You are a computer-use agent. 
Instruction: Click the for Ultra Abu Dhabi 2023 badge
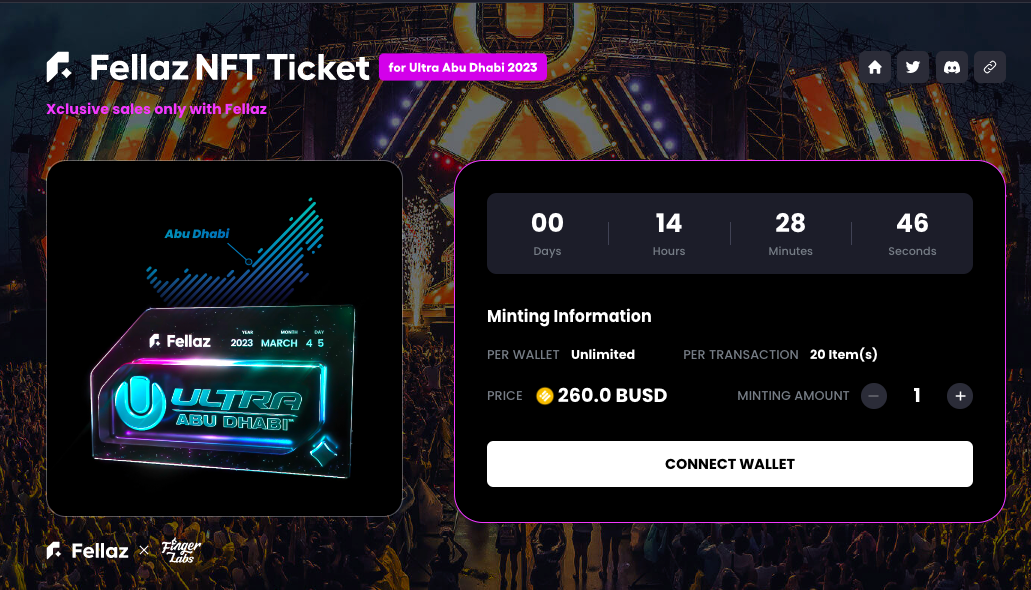click(463, 67)
